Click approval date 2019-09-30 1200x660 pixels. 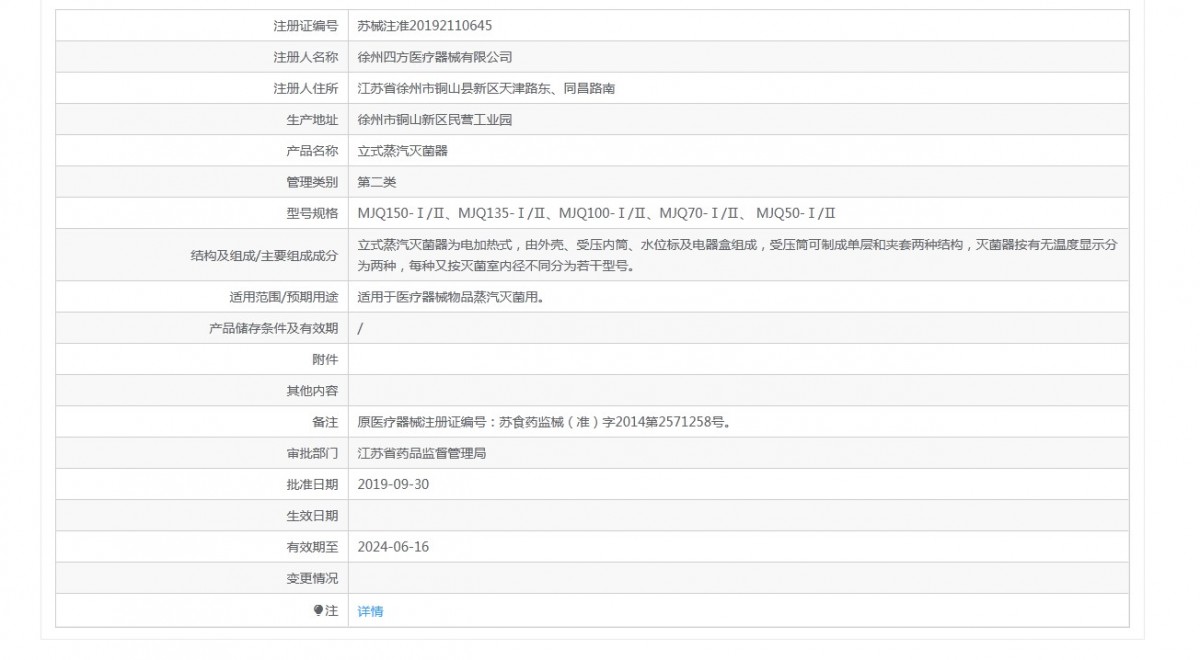pyautogui.click(x=393, y=484)
